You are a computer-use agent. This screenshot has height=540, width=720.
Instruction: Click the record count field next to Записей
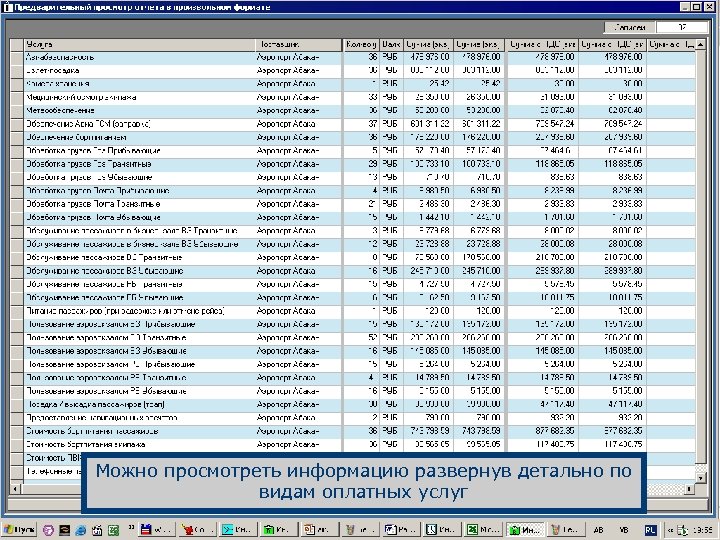pyautogui.click(x=682, y=27)
